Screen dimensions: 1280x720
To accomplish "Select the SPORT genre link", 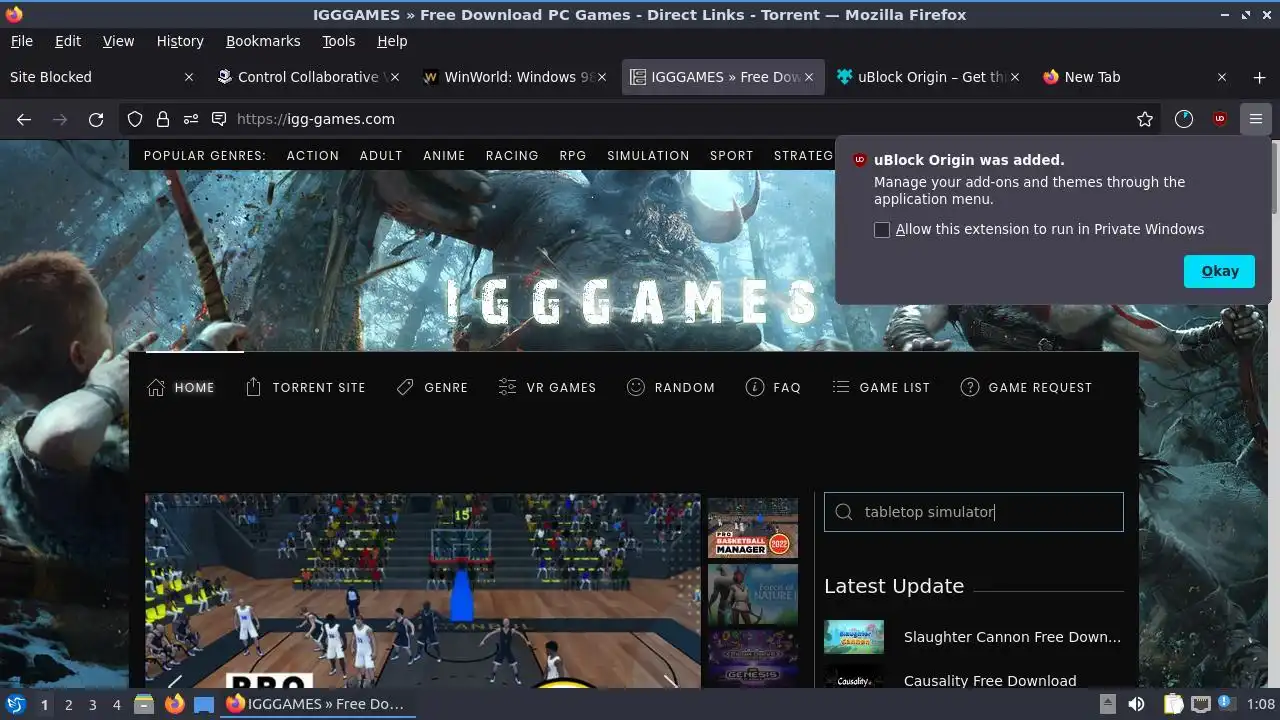I will coord(732,156).
